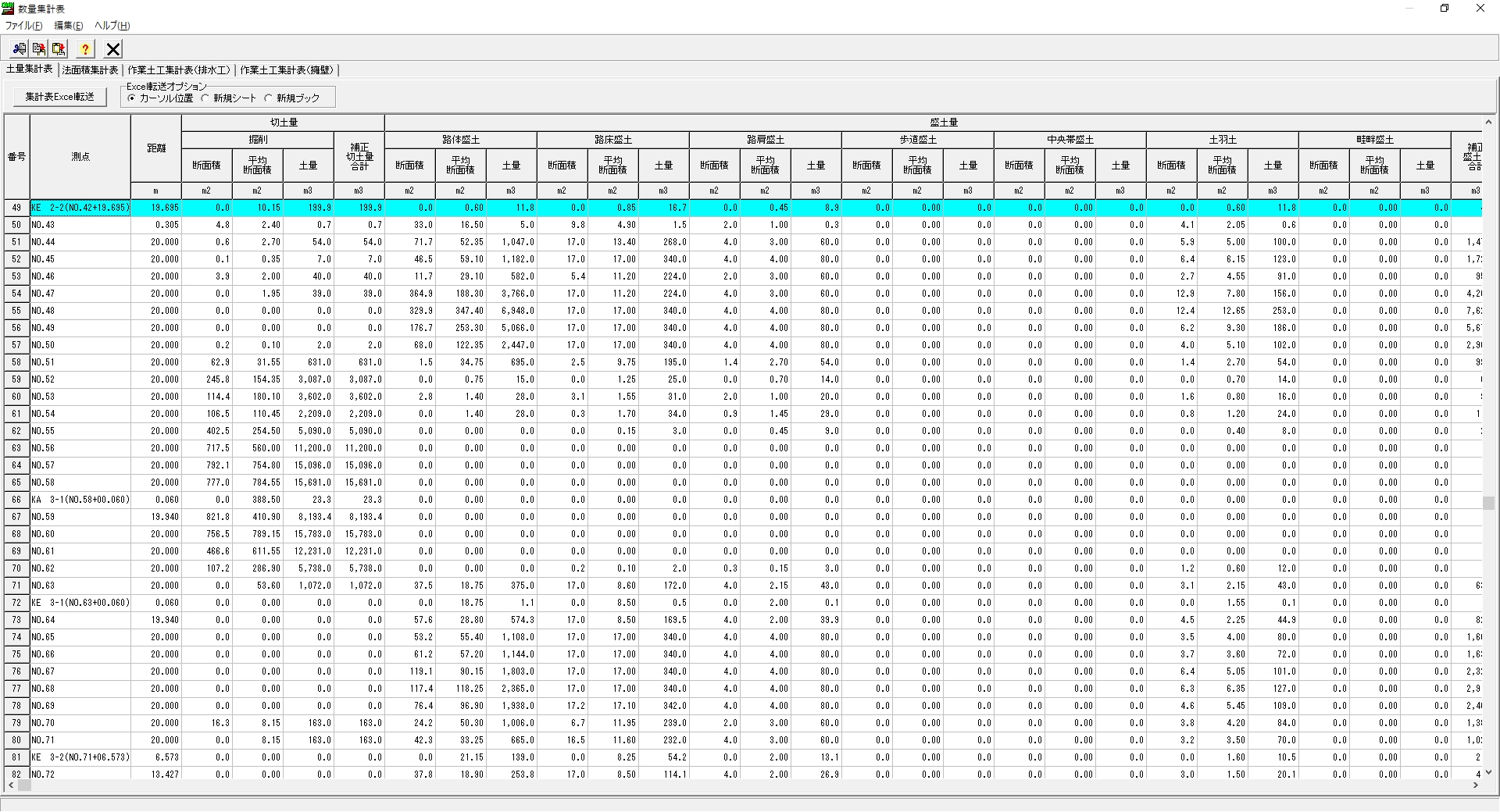Click row number 66 in the 番号 column
Image resolution: width=1500 pixels, height=812 pixels.
17,500
